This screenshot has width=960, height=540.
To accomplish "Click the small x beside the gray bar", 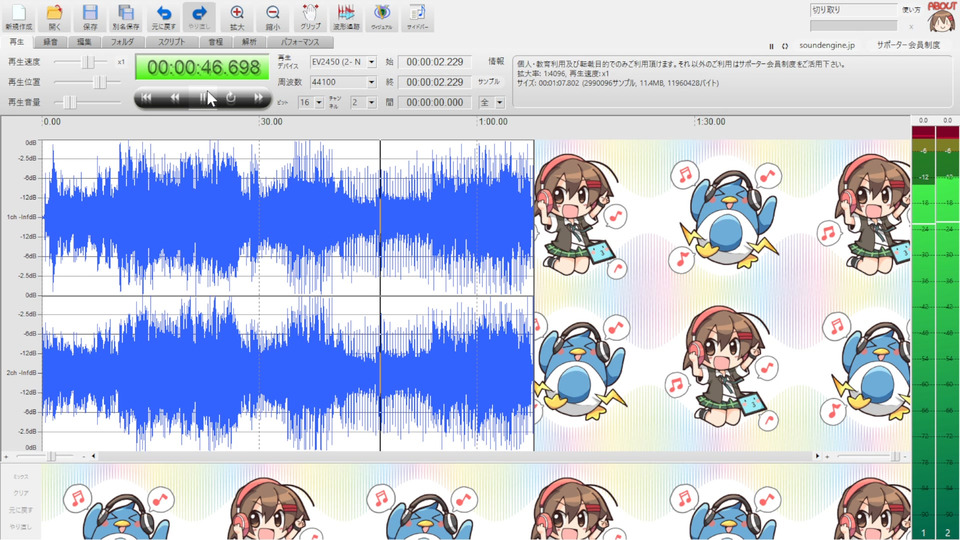I will click(x=911, y=26).
